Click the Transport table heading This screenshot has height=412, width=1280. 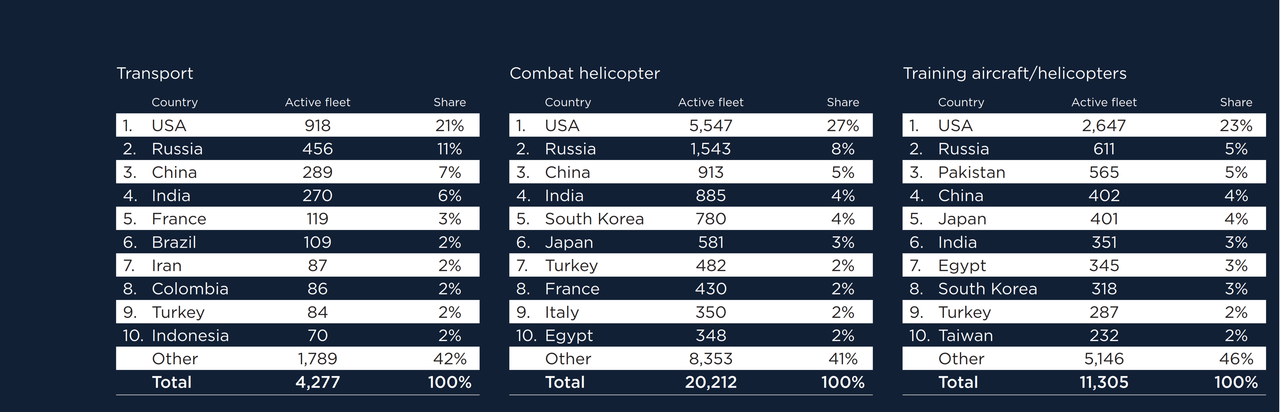[x=155, y=73]
